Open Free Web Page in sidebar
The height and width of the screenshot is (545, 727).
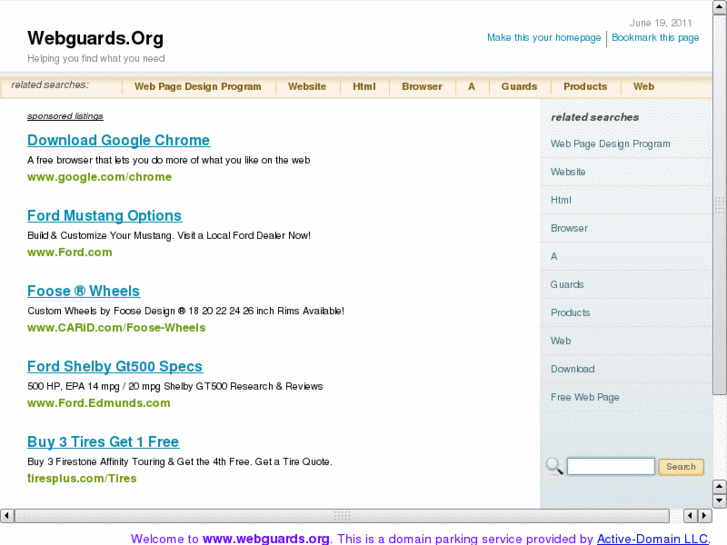pos(585,398)
